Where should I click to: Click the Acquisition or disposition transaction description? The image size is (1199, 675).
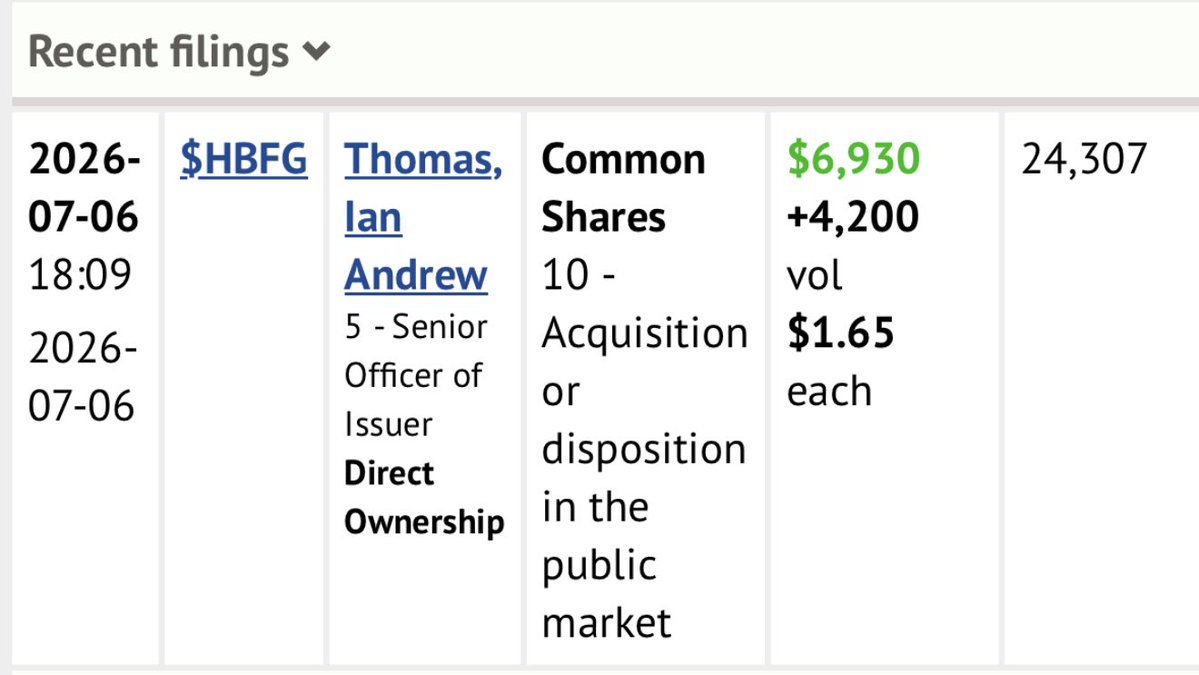click(x=644, y=449)
